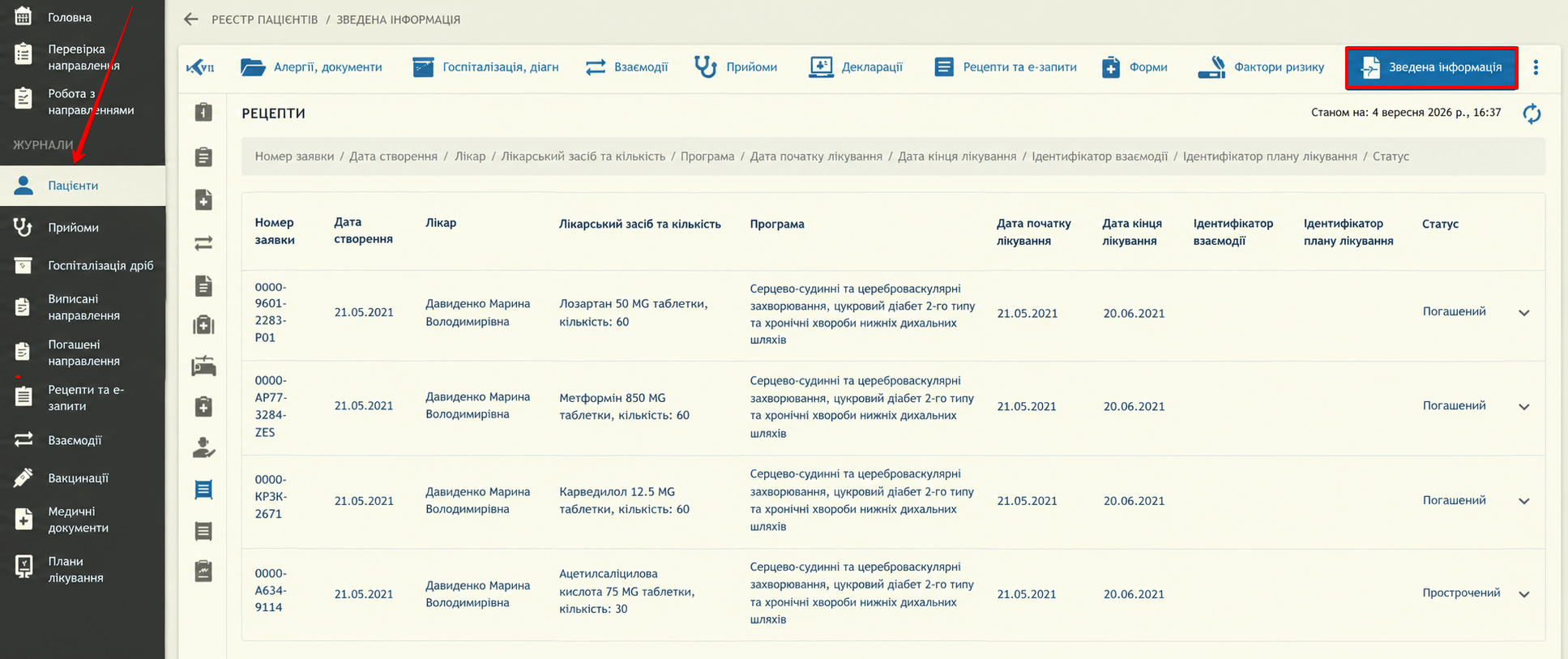
Task: Go back using the arrow before РЕЄСТР ПАЦІЄНТІВ
Action: point(191,19)
